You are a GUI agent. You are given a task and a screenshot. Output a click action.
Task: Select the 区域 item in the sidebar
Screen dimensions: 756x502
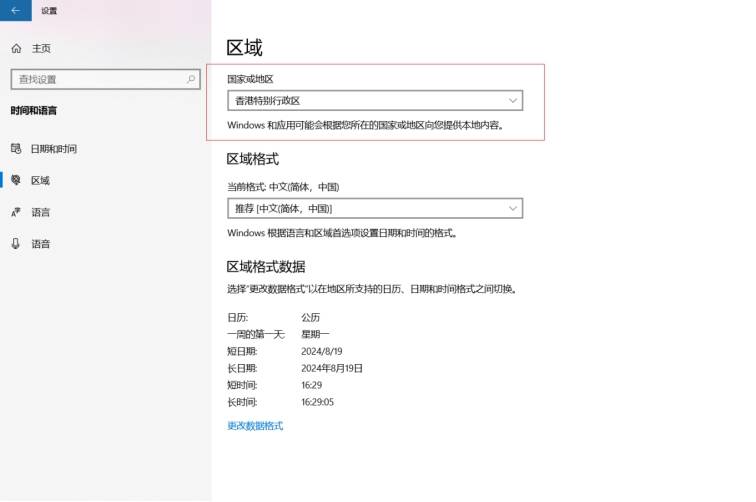point(40,180)
